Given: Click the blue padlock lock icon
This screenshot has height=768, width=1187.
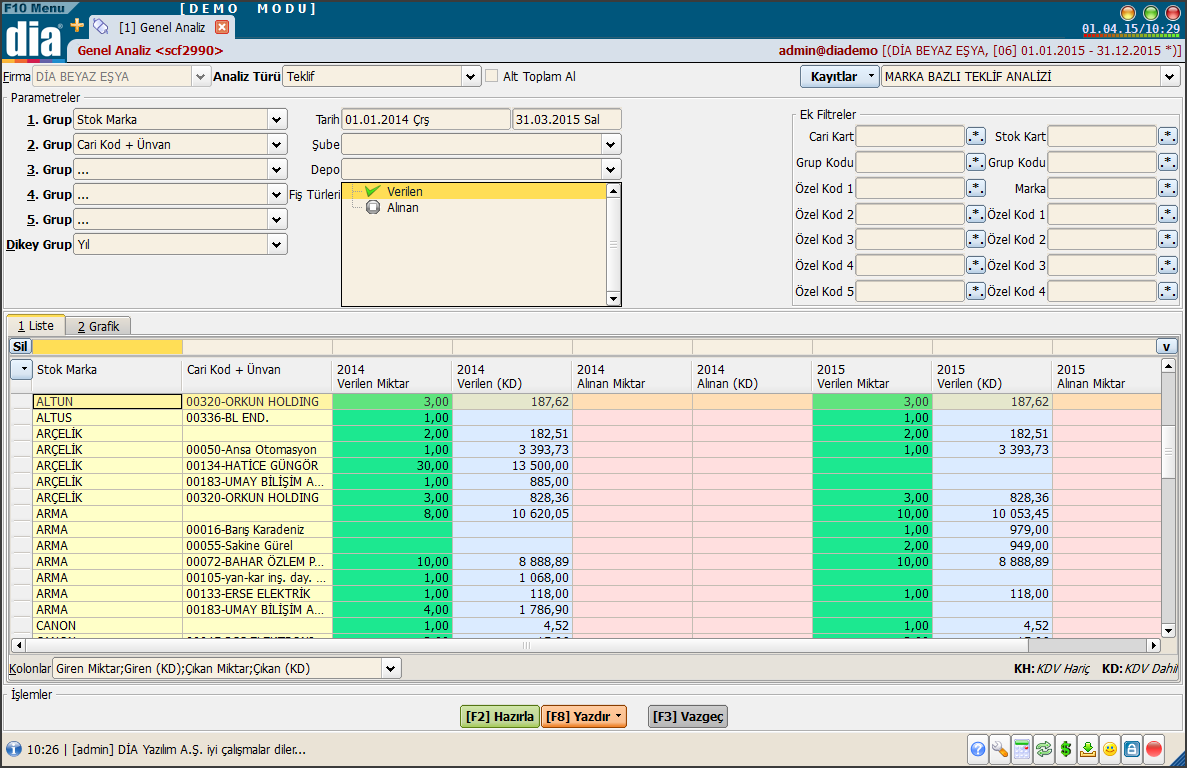Looking at the screenshot, I should pos(1132,749).
